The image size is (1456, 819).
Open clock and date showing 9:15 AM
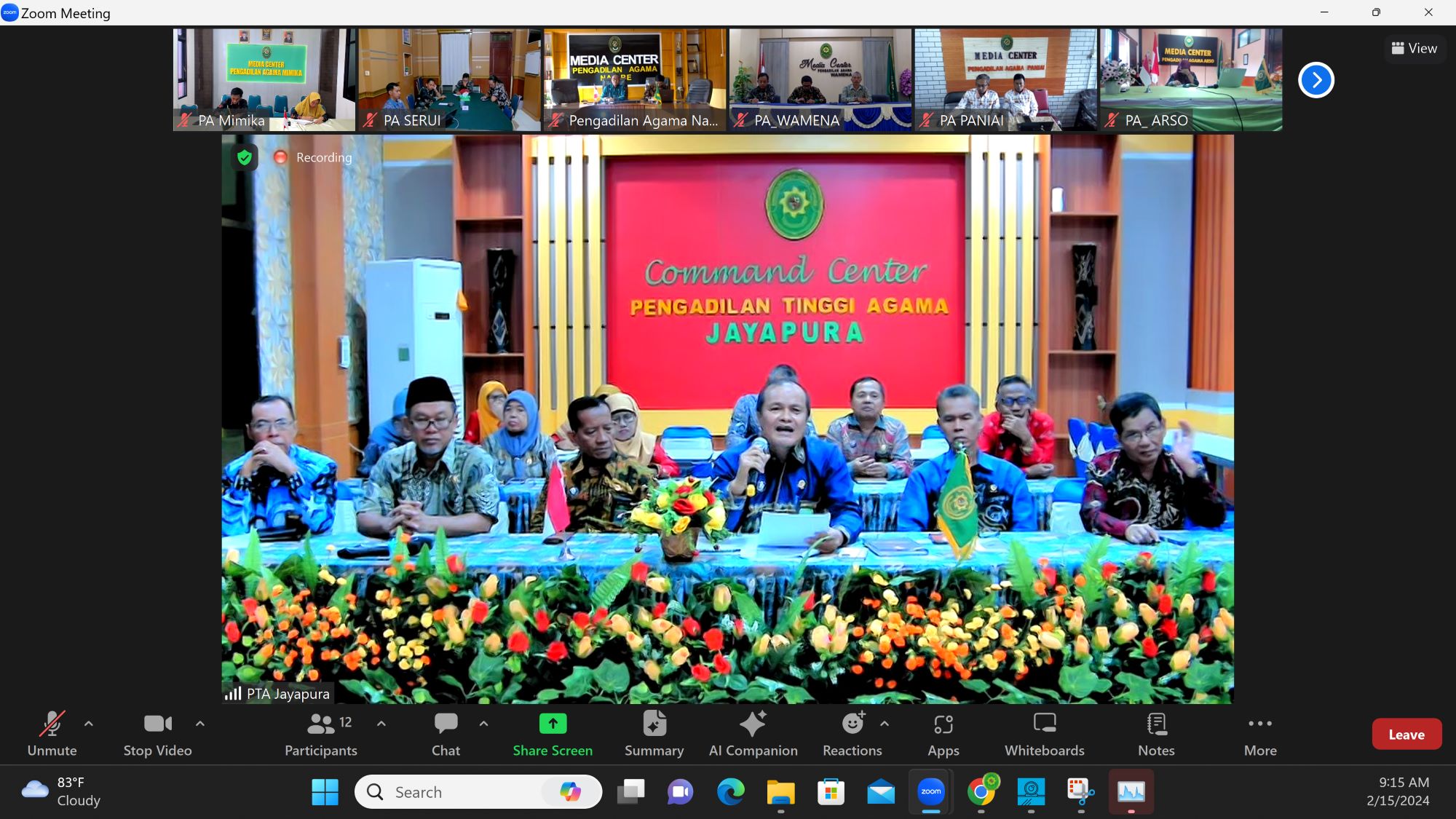[x=1398, y=792]
